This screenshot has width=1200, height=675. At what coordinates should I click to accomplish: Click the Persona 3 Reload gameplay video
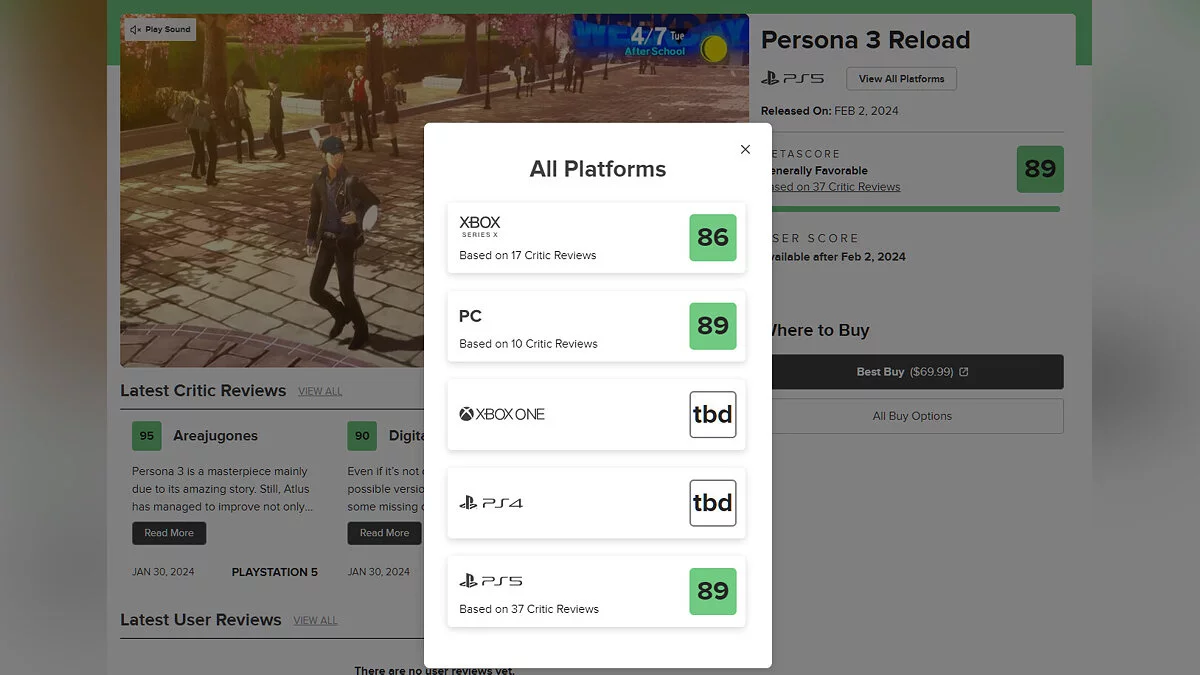pos(434,190)
